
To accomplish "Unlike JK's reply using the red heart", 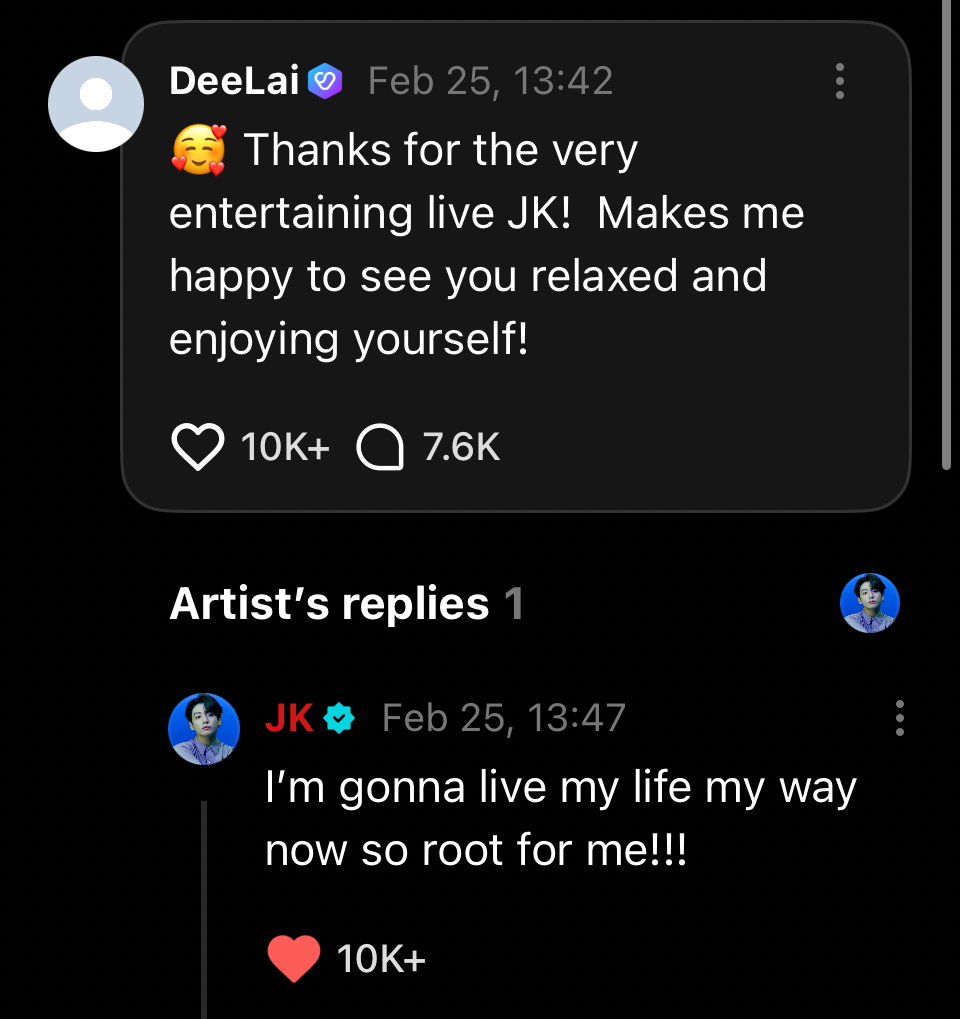I will [x=294, y=959].
